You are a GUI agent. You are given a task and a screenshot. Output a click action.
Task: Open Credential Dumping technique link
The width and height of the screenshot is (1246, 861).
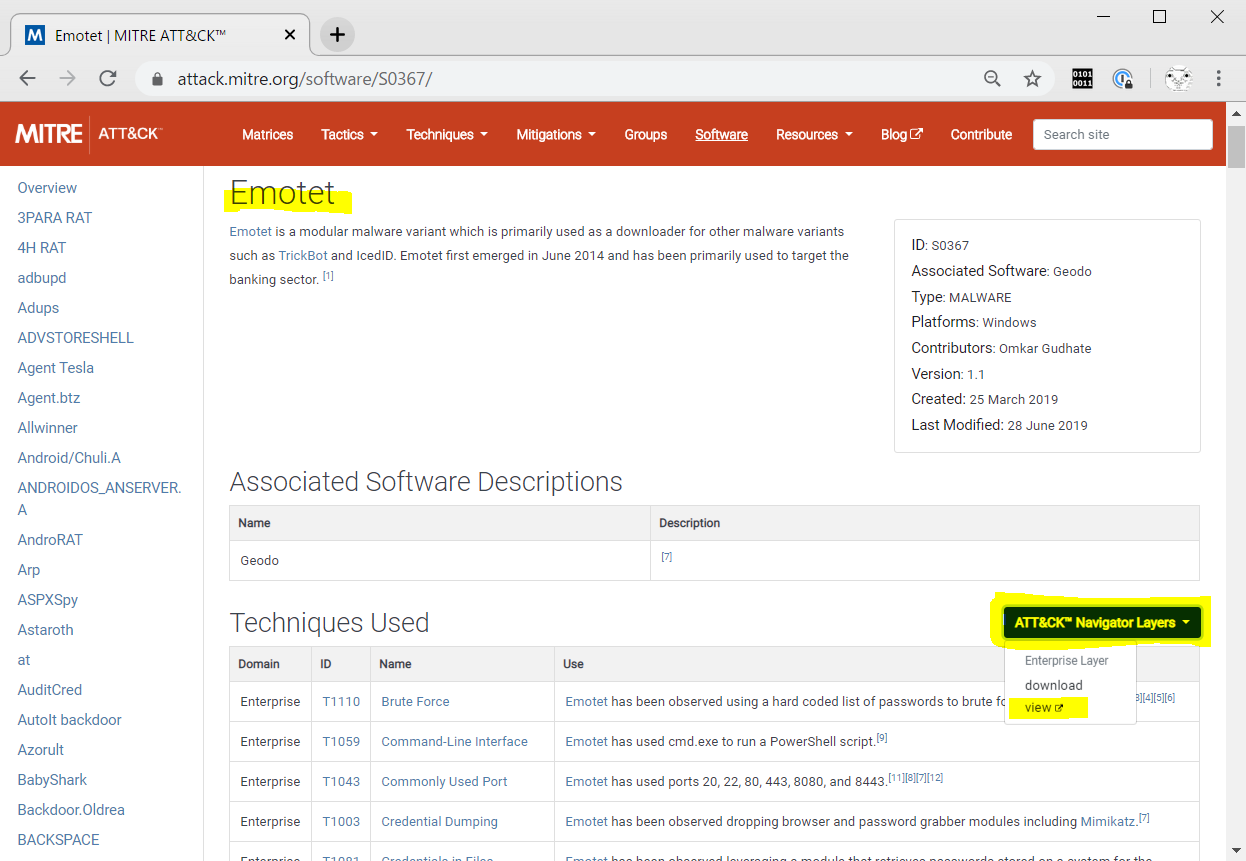439,822
